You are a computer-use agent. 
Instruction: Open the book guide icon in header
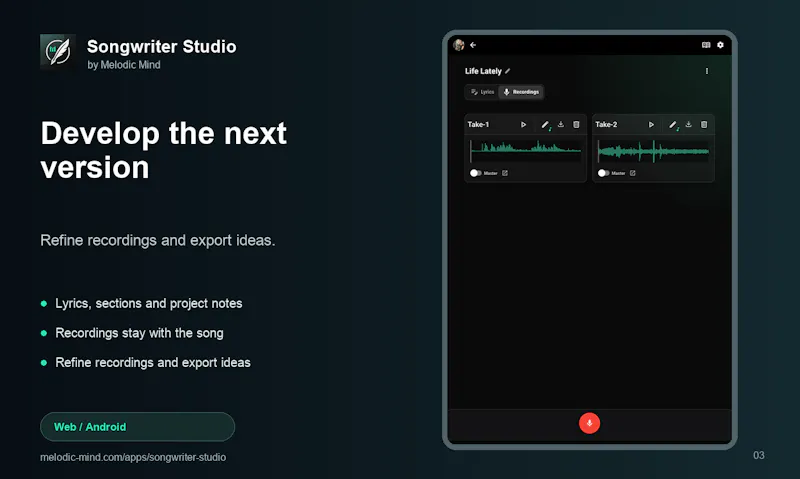click(x=706, y=45)
